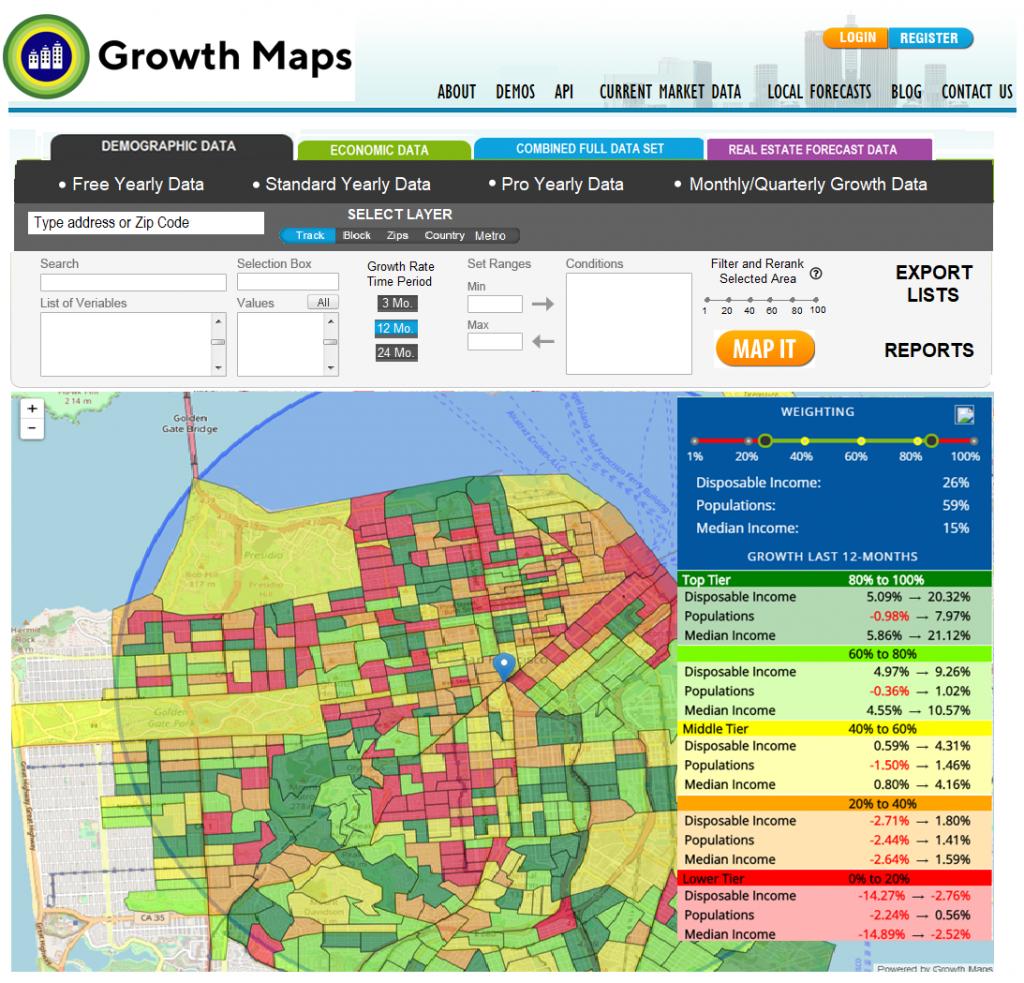Select the Zips layer option
Image resolution: width=1024 pixels, height=983 pixels.
(x=397, y=235)
